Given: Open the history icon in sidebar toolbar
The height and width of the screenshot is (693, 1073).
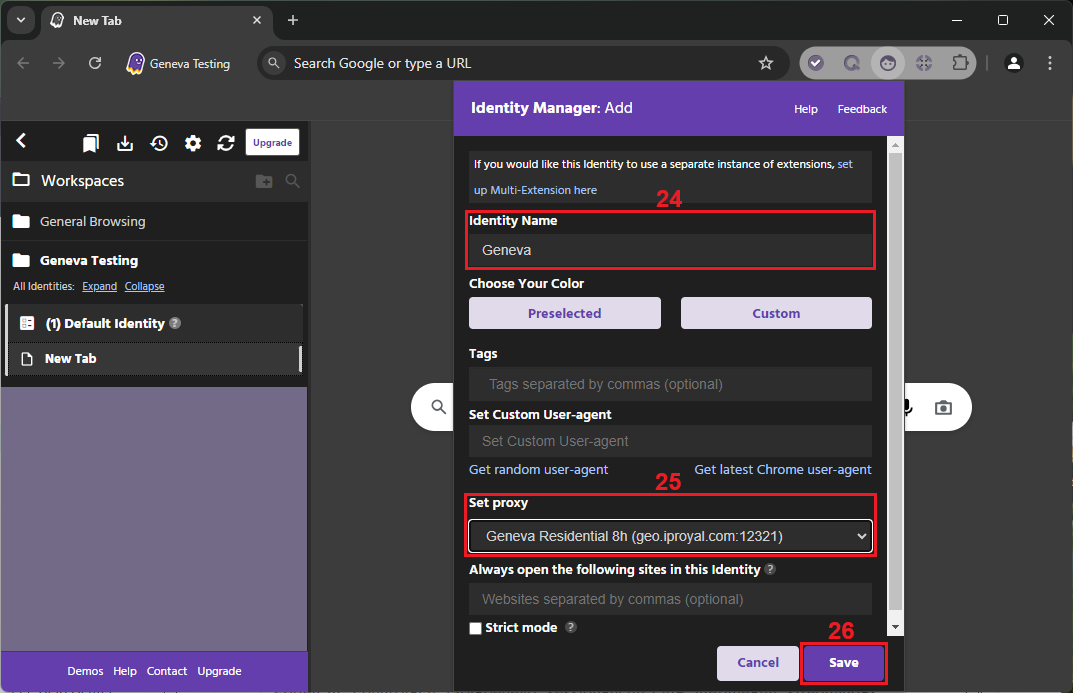Looking at the screenshot, I should pyautogui.click(x=159, y=143).
